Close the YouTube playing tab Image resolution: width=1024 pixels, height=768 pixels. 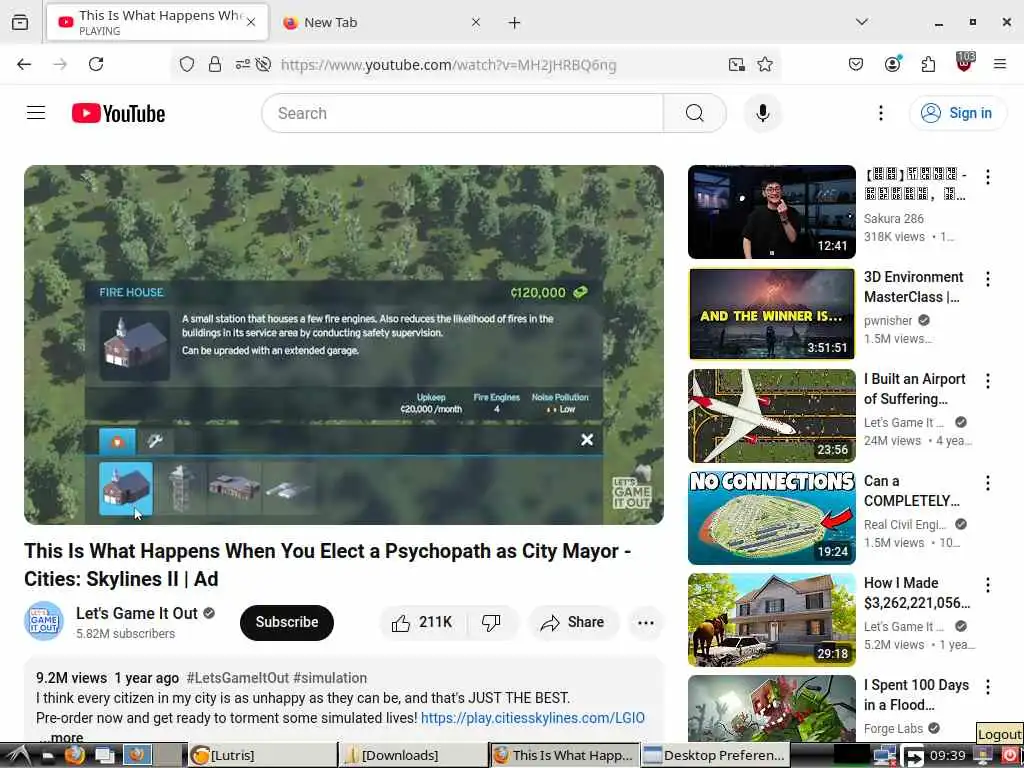pos(251,22)
